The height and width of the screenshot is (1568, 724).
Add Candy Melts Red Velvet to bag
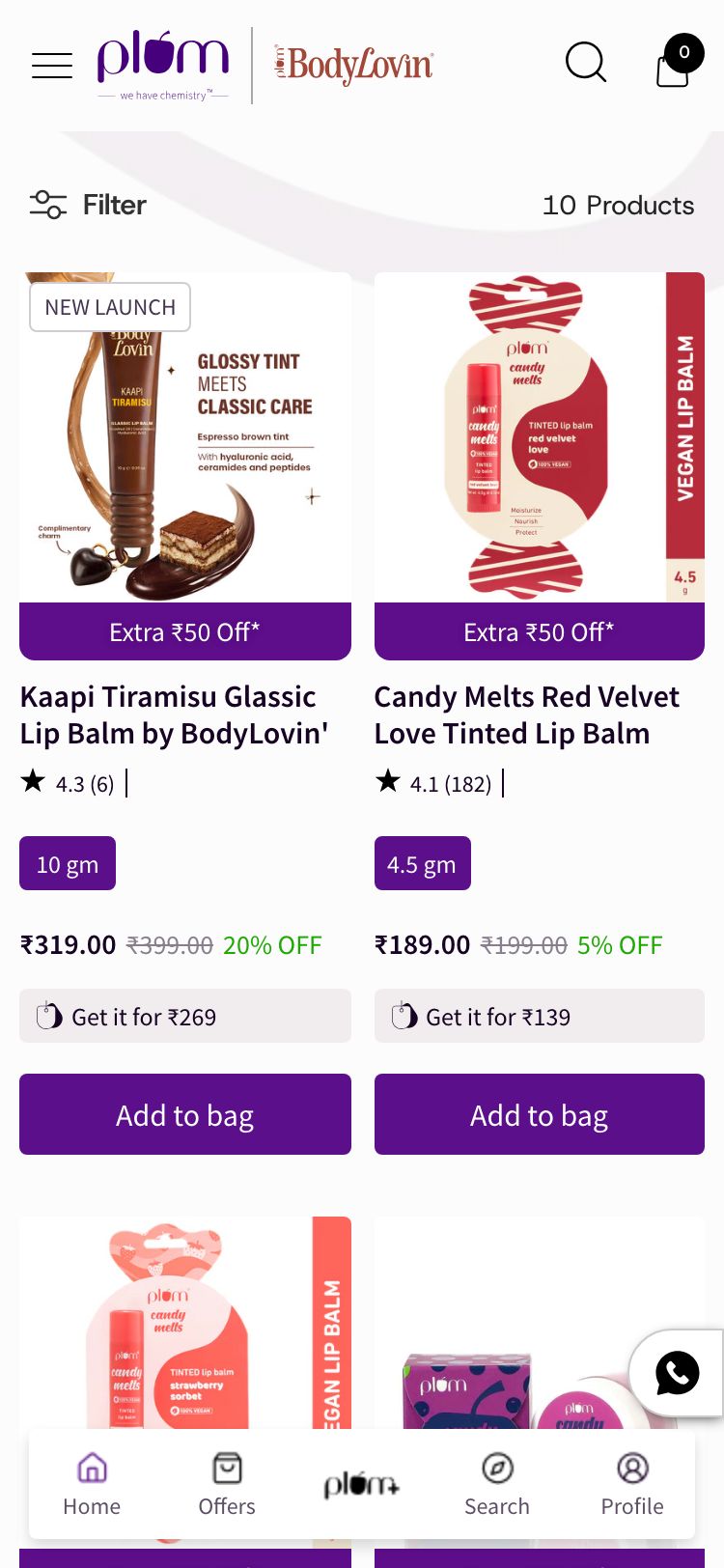pos(539,1114)
